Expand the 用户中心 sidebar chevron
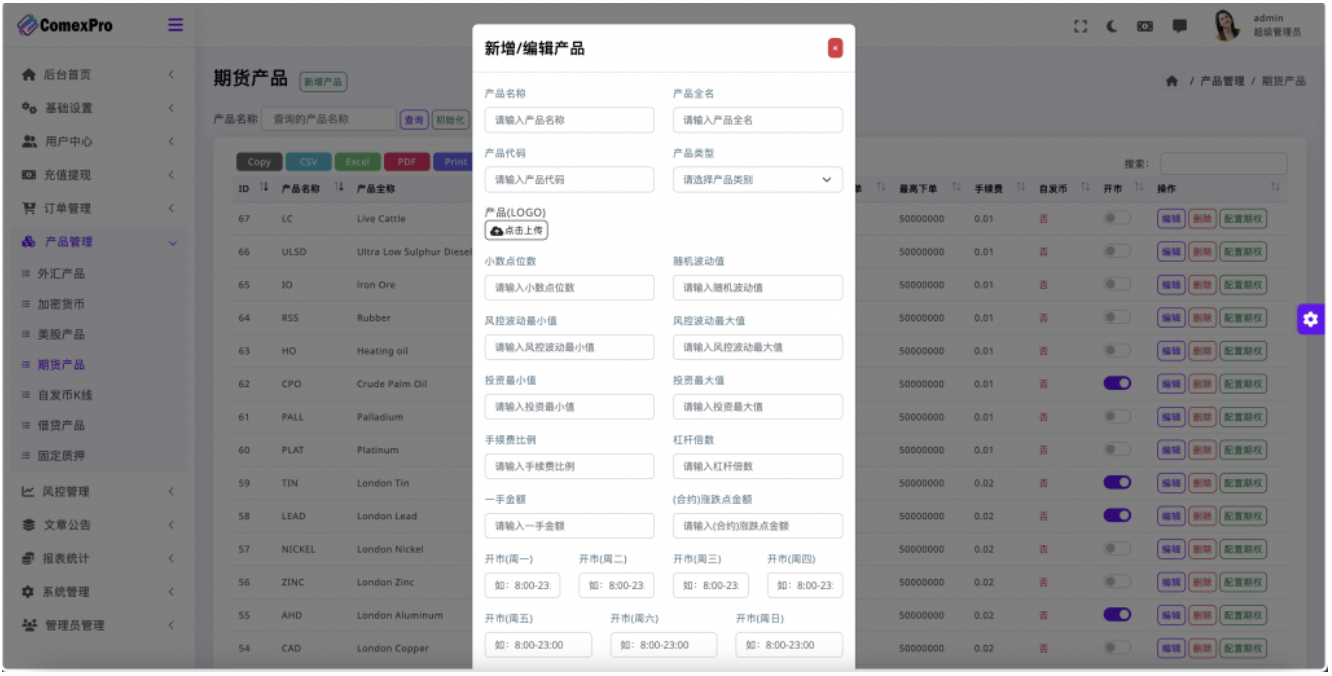This screenshot has height=676, width=1332. click(x=171, y=141)
